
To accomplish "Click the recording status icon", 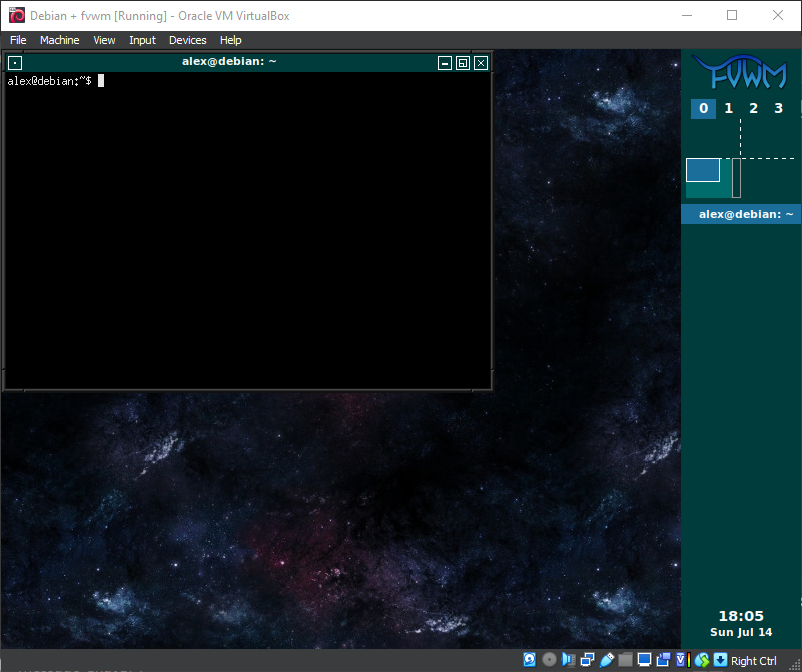I will pyautogui.click(x=663, y=660).
